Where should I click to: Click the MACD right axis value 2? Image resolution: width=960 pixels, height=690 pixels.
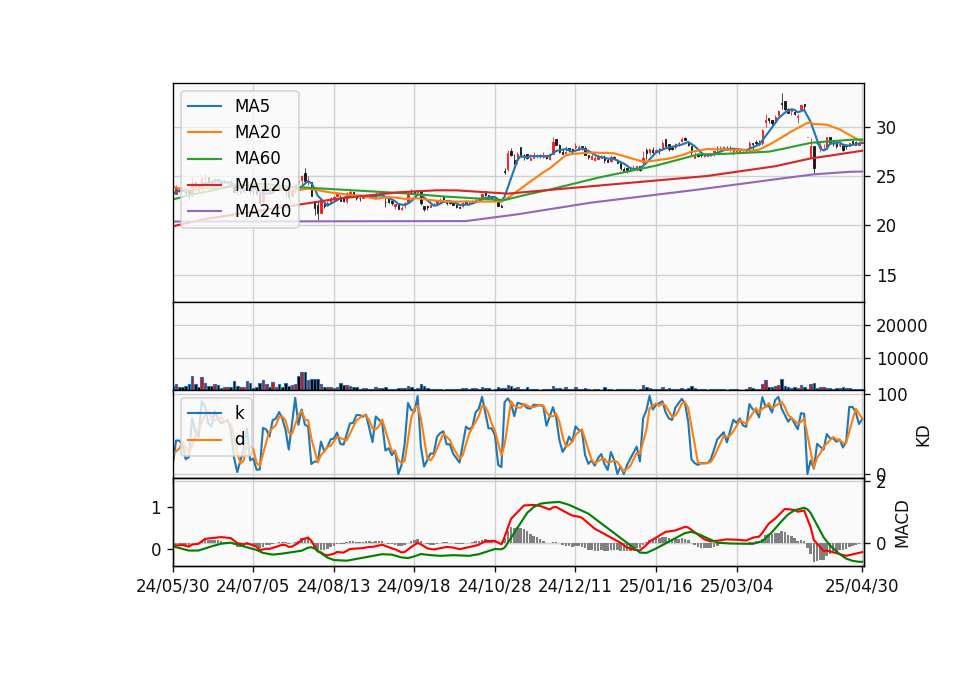[881, 483]
